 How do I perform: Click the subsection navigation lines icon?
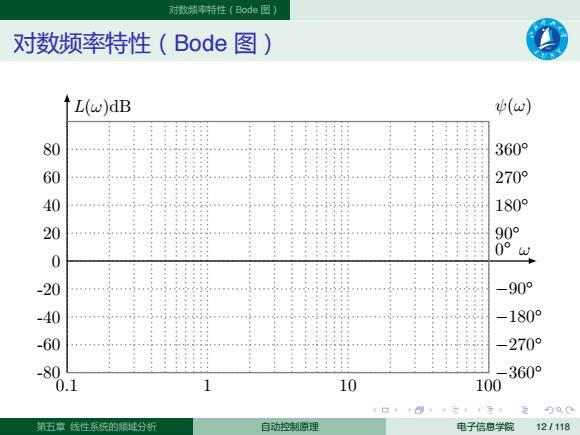click(456, 410)
